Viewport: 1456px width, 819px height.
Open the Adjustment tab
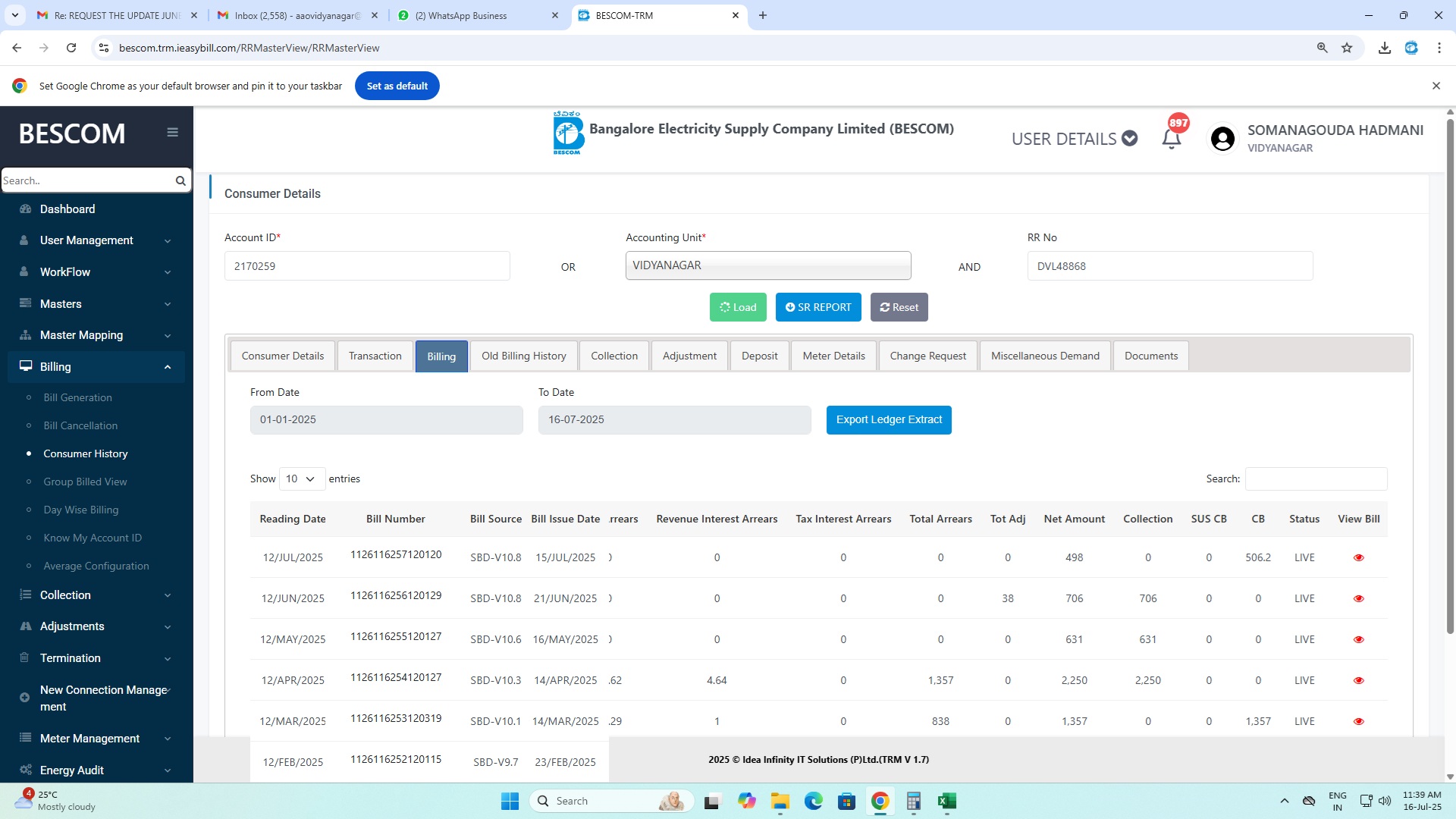(x=689, y=356)
